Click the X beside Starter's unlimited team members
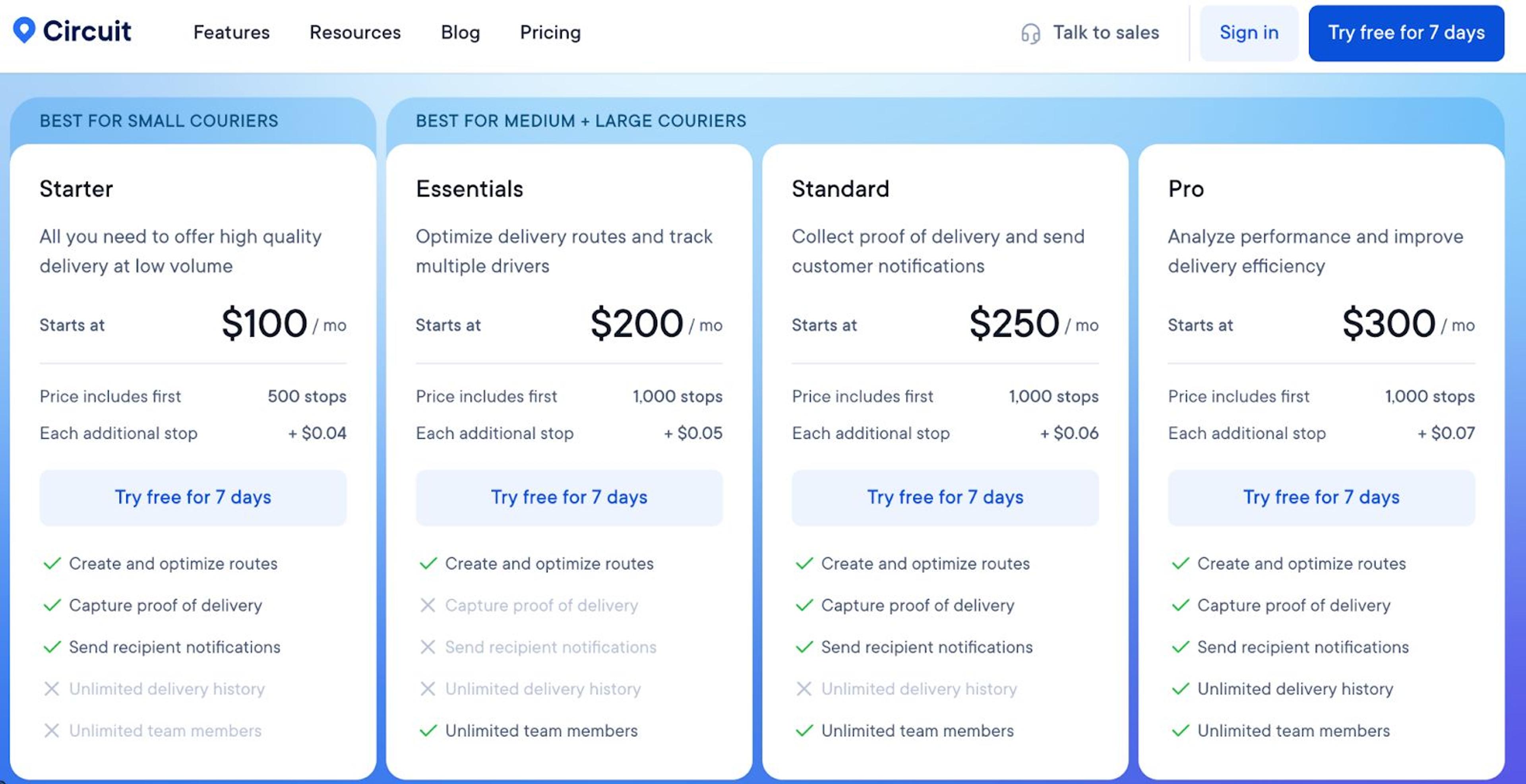Image resolution: width=1526 pixels, height=784 pixels. coord(52,731)
